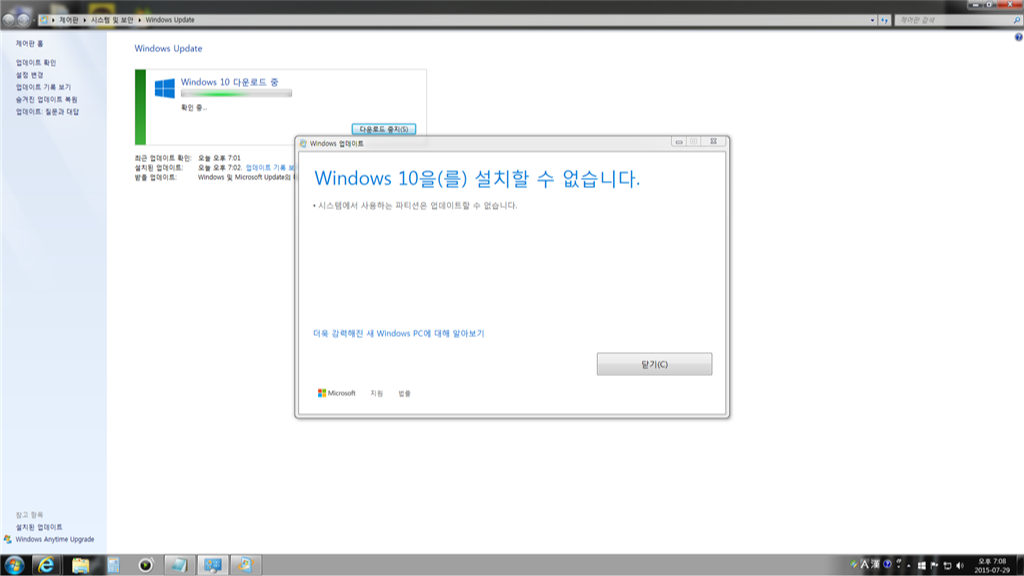Click the 시스템에서 사용하는 파티션 error message
The image size is (1024, 576).
pos(415,206)
